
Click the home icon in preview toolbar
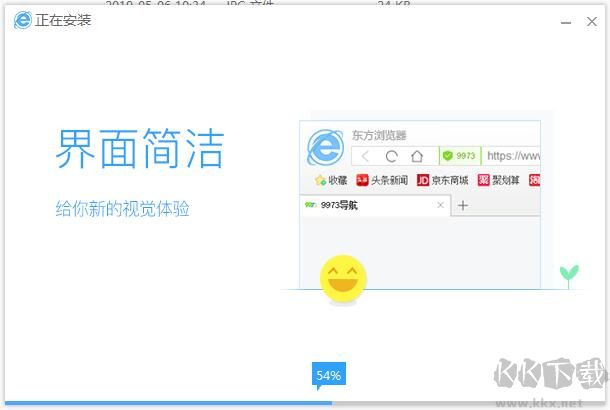click(417, 156)
